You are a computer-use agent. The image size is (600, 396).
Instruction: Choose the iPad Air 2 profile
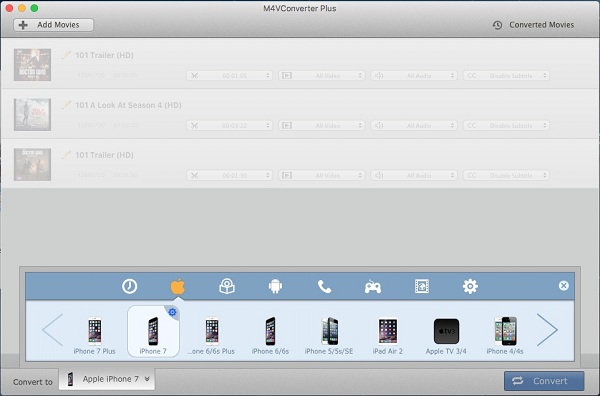point(388,335)
